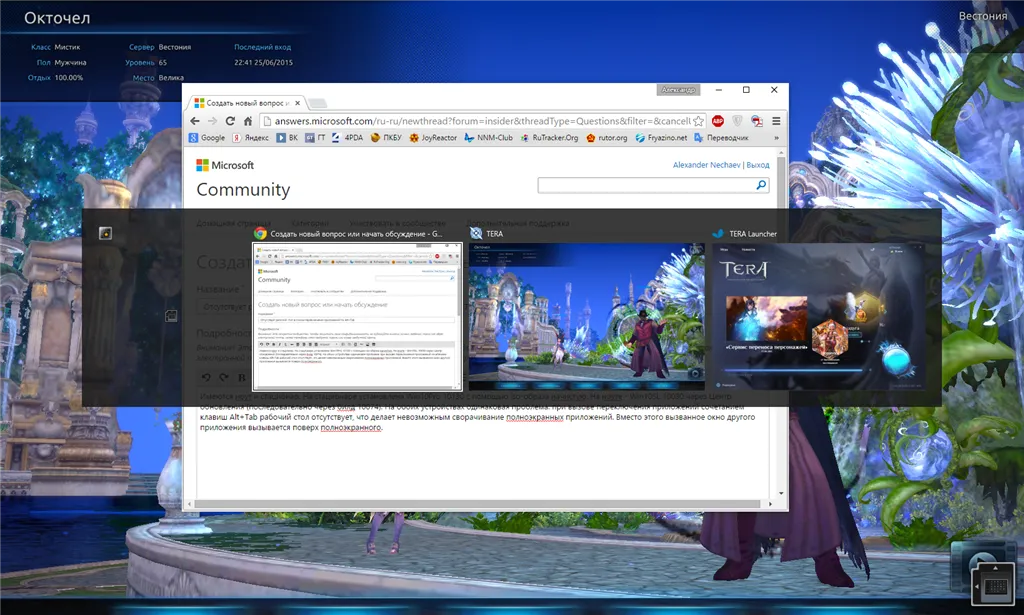The height and width of the screenshot is (615, 1024).
Task: Go forward in the Chrome browser
Action: (212, 121)
